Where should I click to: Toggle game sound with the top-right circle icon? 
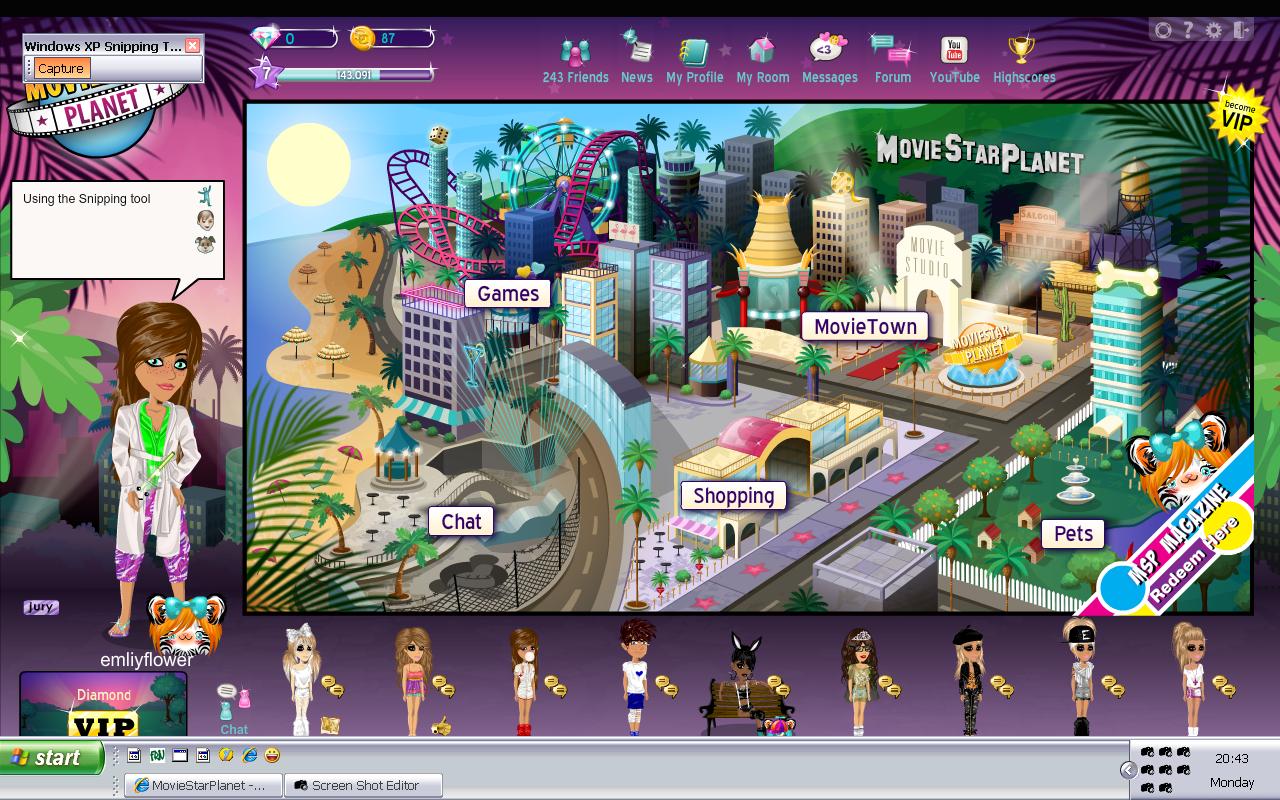pos(1162,30)
